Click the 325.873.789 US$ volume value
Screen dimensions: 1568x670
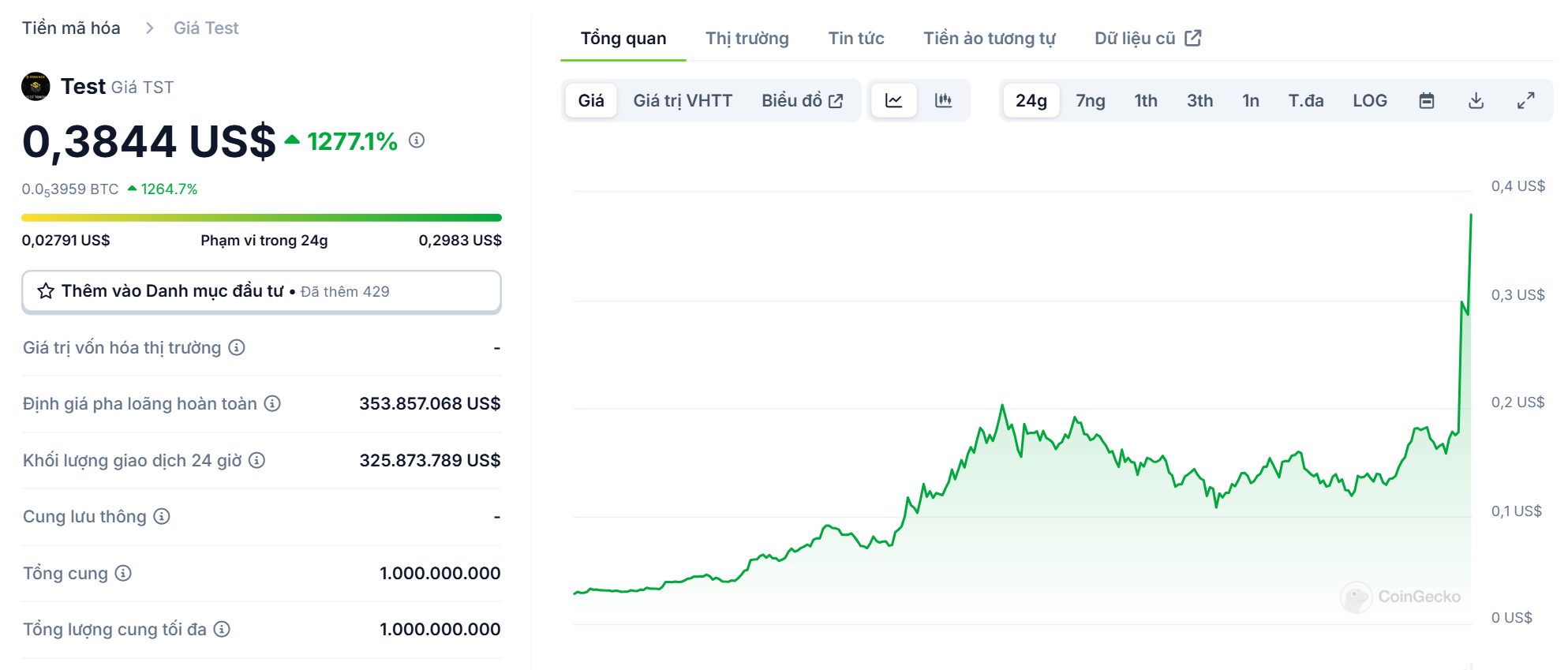(430, 460)
